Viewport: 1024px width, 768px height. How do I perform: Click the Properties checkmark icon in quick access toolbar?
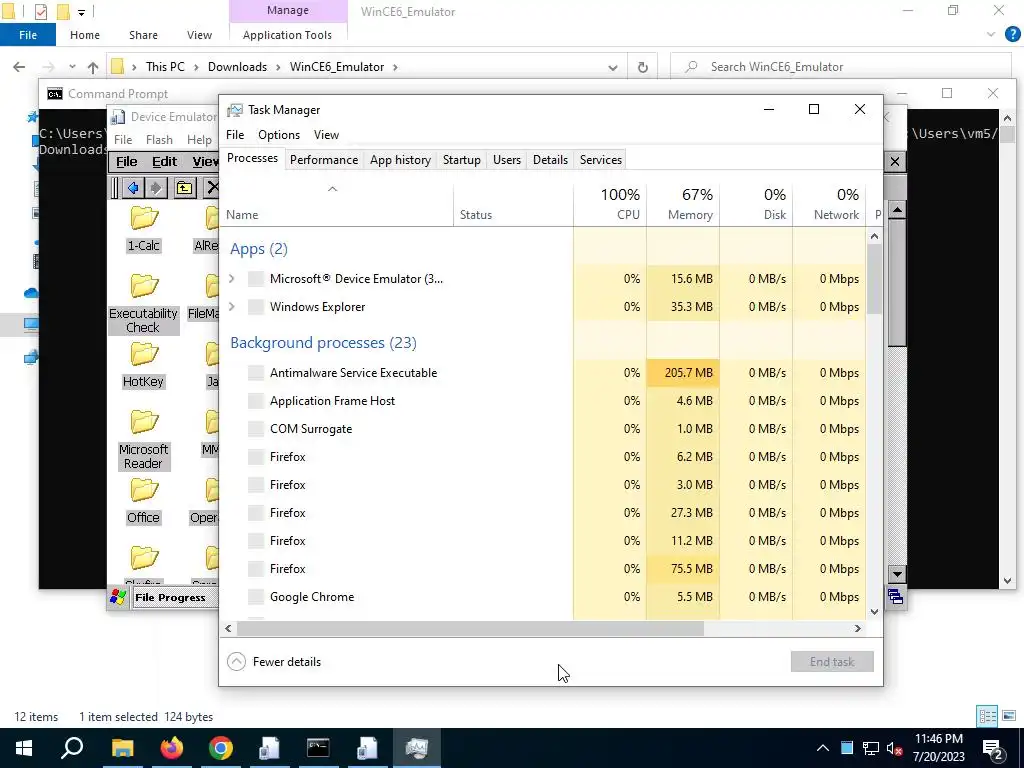coord(40,11)
